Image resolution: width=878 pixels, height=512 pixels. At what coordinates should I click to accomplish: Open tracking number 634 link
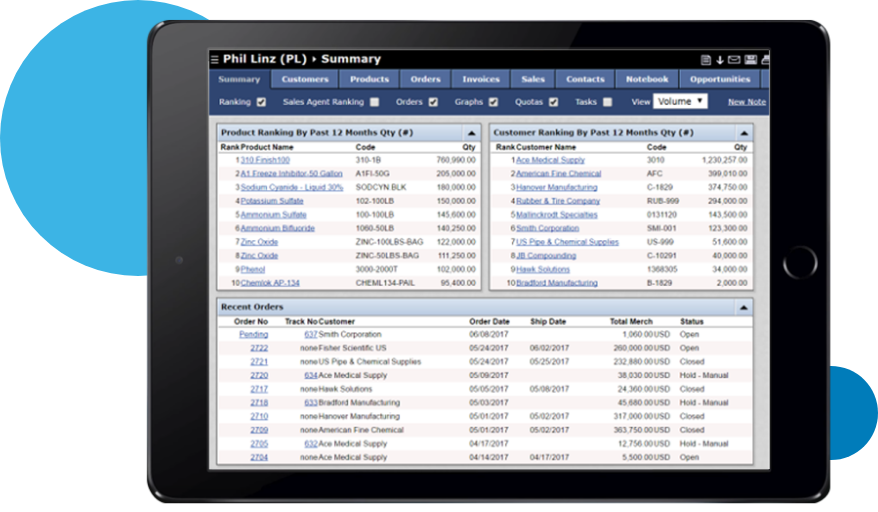pyautogui.click(x=311, y=375)
